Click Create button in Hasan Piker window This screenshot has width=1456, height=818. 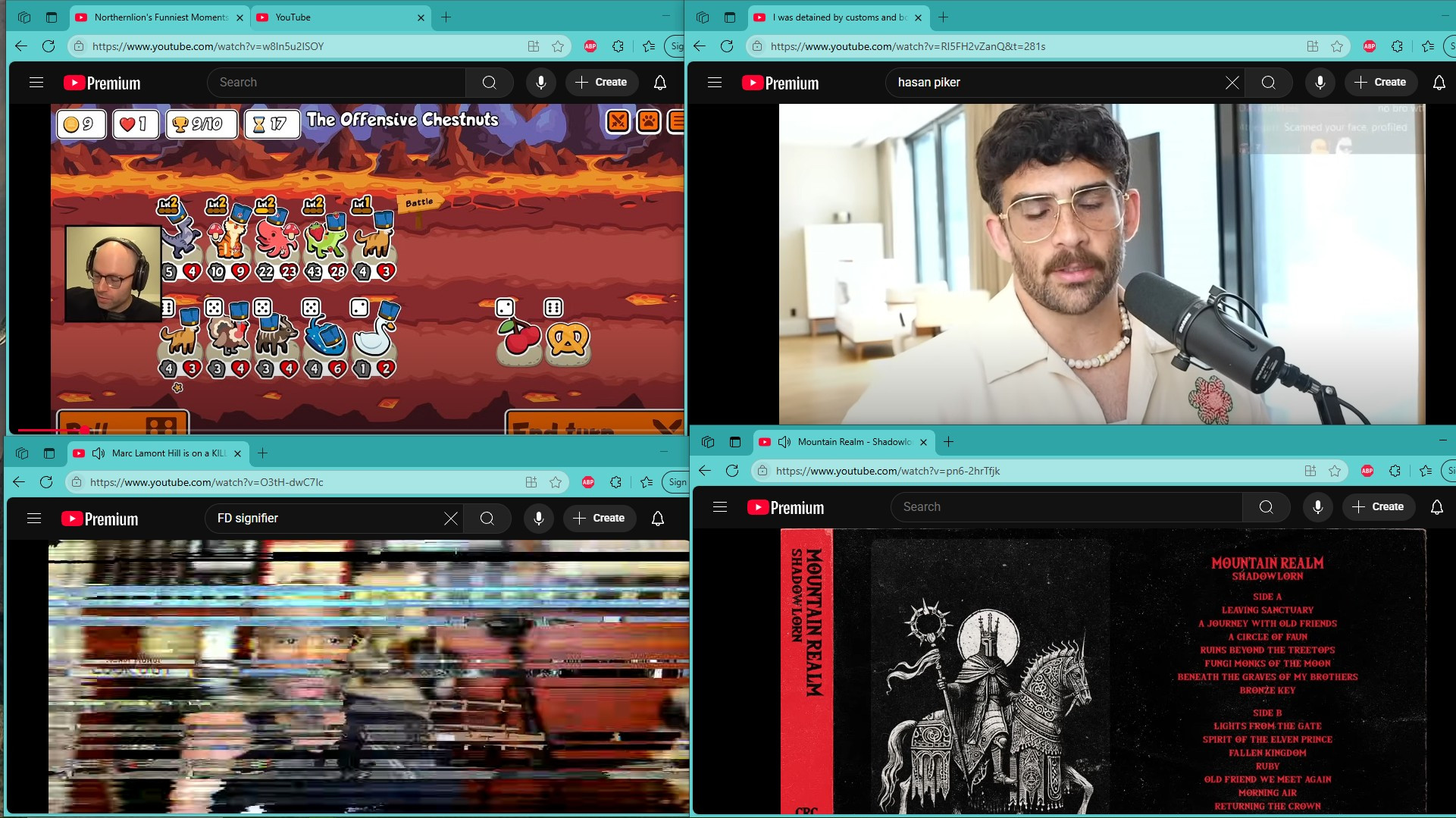(1380, 83)
